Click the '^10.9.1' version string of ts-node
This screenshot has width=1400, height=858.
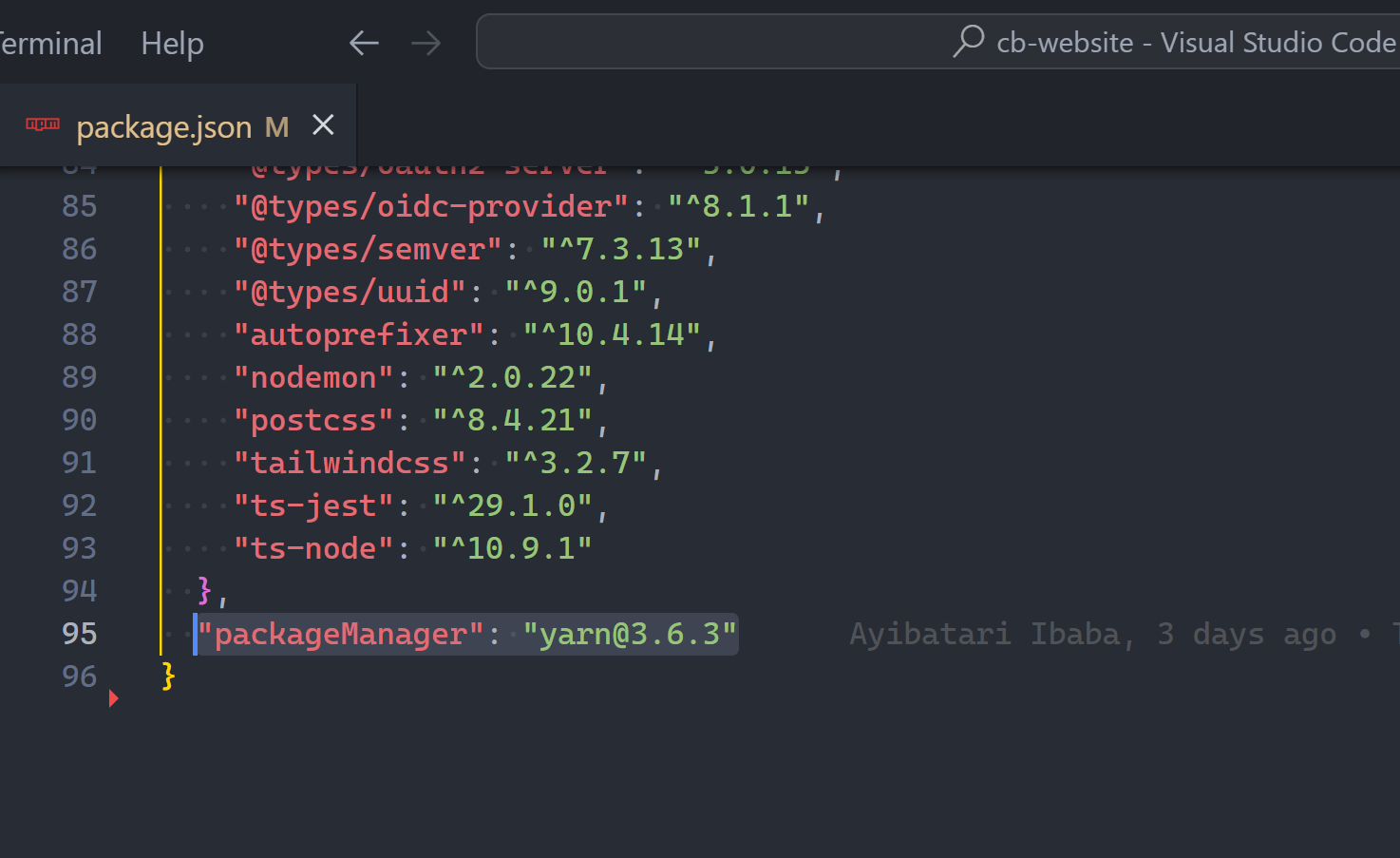pyautogui.click(x=512, y=547)
